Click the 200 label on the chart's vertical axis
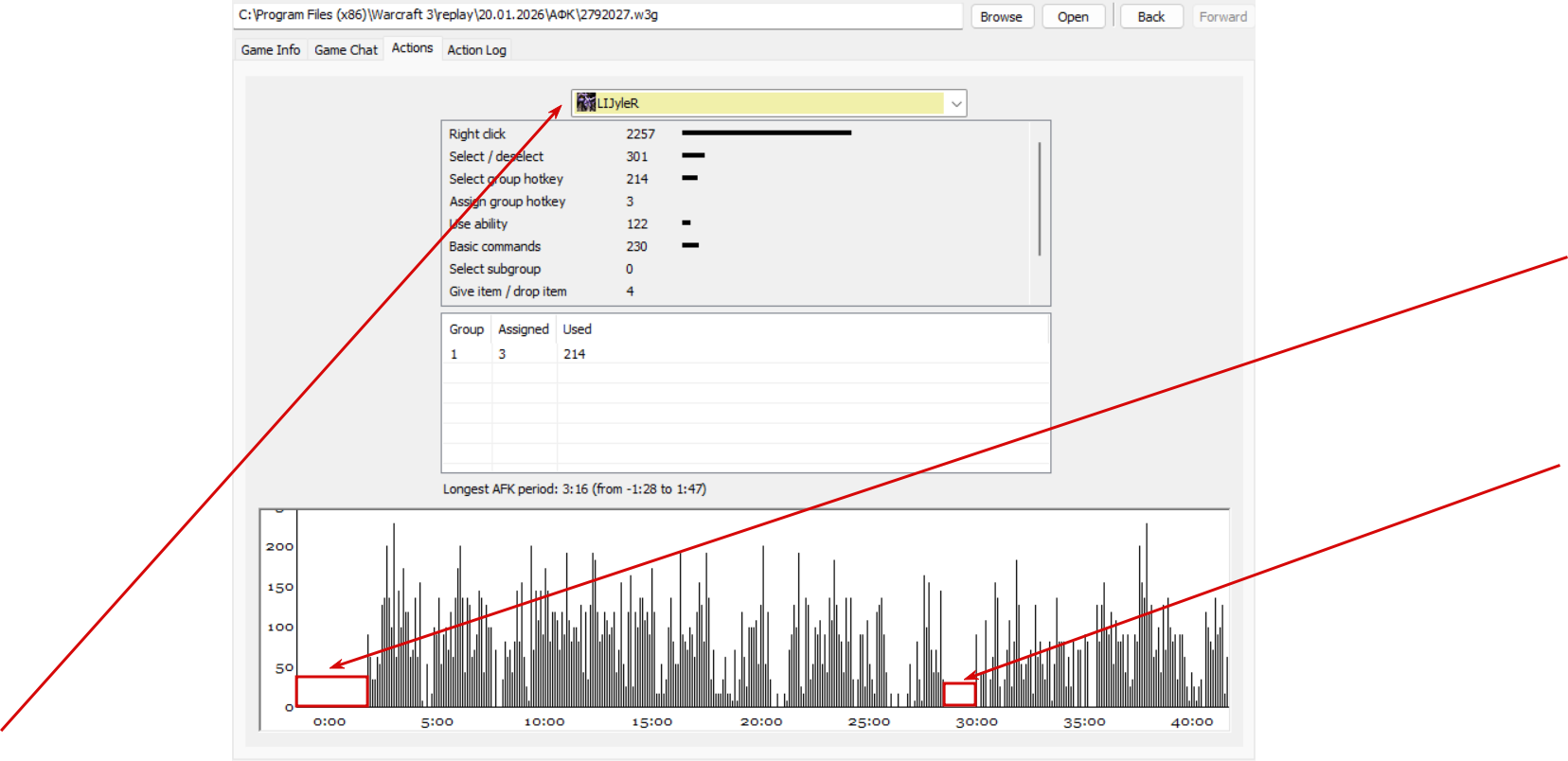The width and height of the screenshot is (1568, 761). tap(279, 546)
